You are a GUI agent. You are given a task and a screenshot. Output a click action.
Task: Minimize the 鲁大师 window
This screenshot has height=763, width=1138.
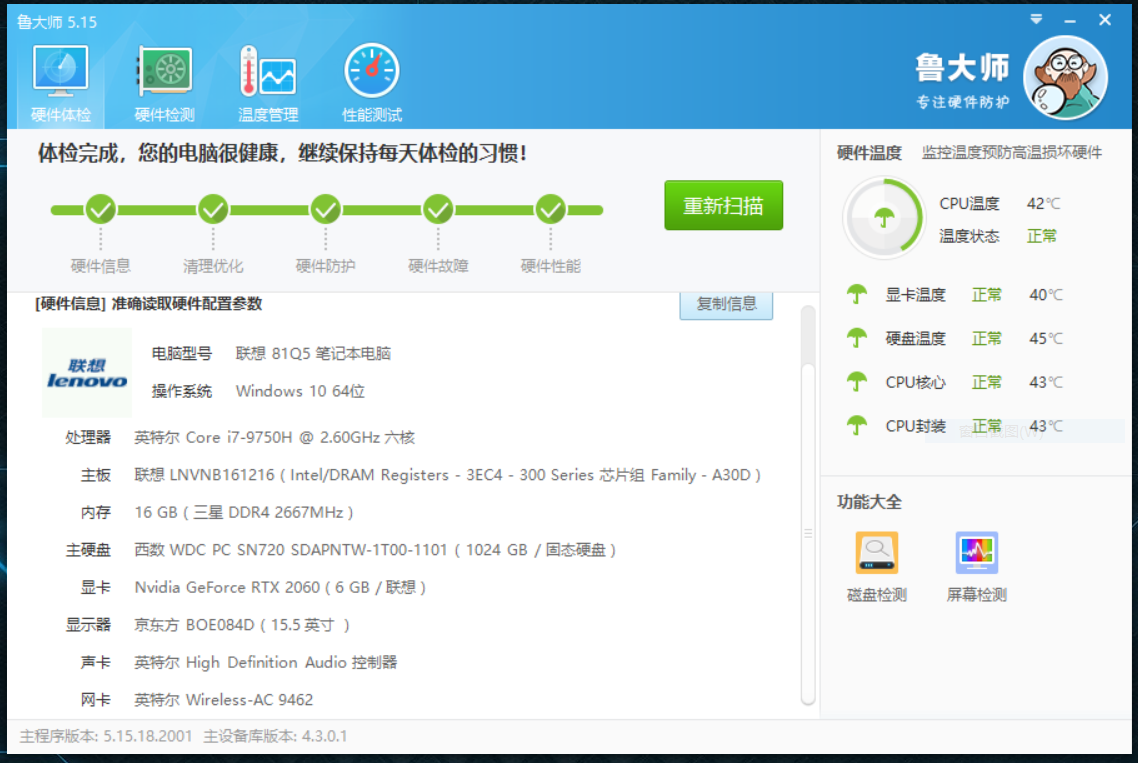pos(1070,20)
